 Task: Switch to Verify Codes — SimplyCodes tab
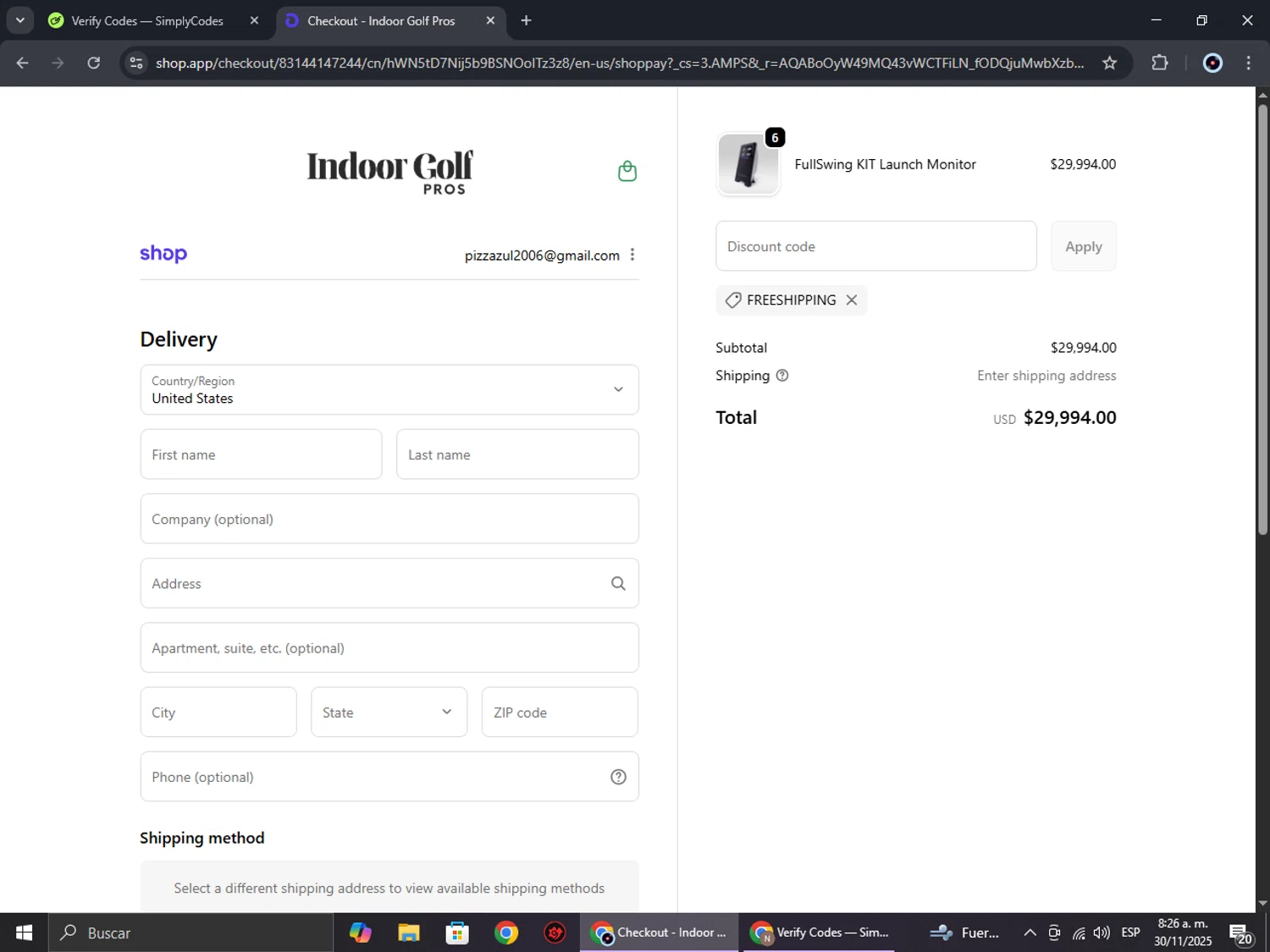coord(147,20)
